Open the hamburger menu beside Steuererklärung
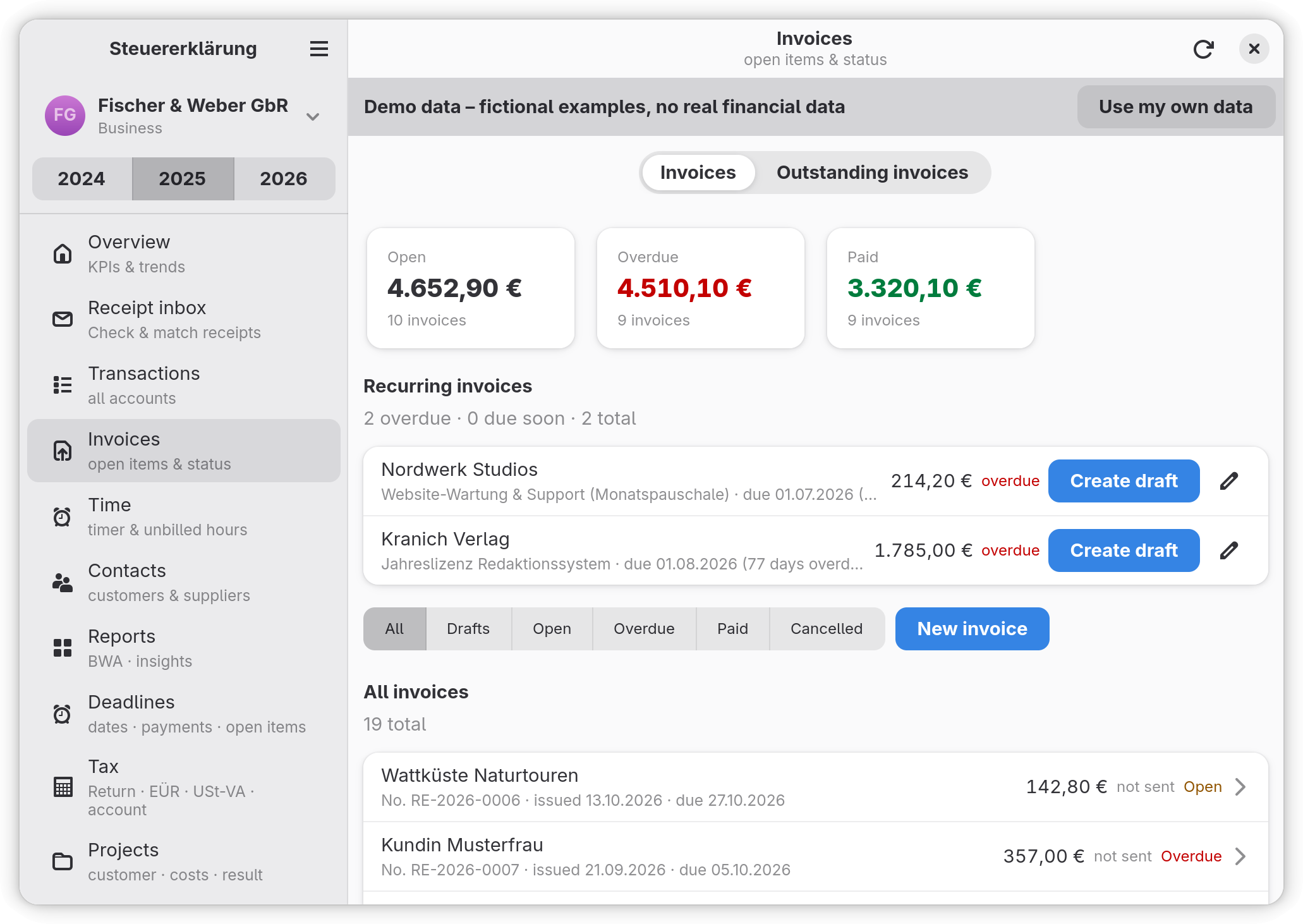This screenshot has width=1303, height=924. tap(319, 49)
